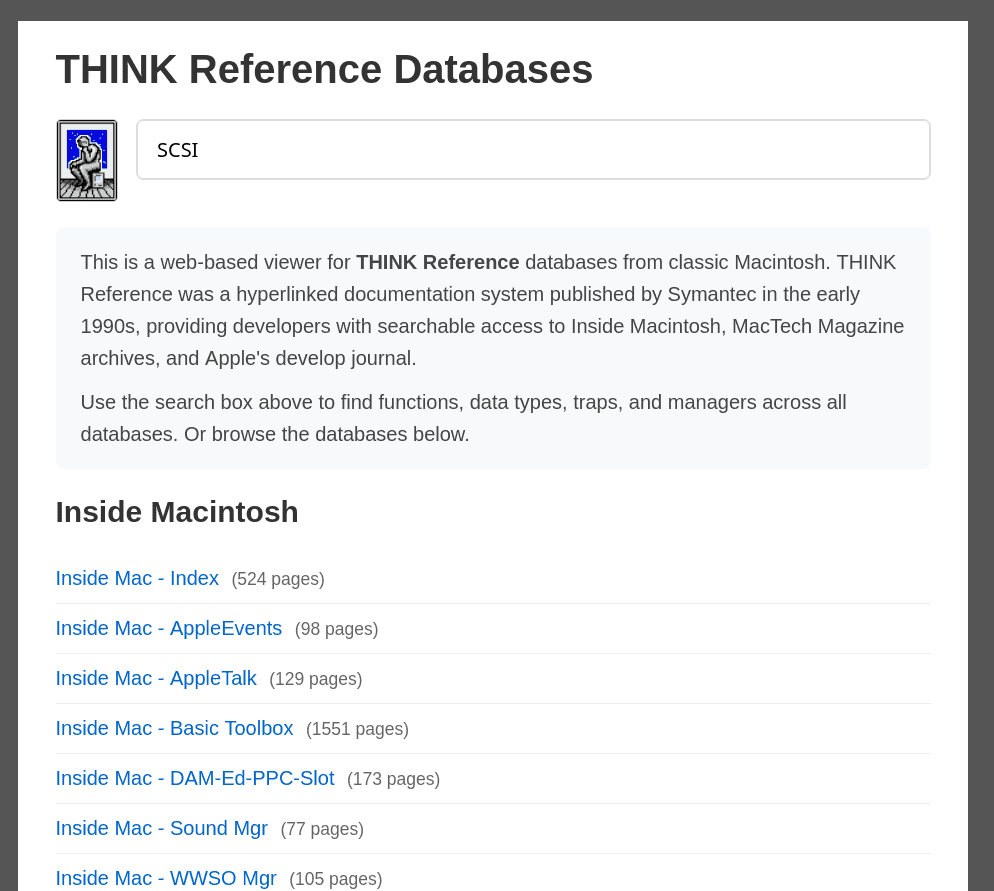This screenshot has height=891, width=994.
Task: Click the (129 pages) count beside AppleTalk
Action: 316,679
